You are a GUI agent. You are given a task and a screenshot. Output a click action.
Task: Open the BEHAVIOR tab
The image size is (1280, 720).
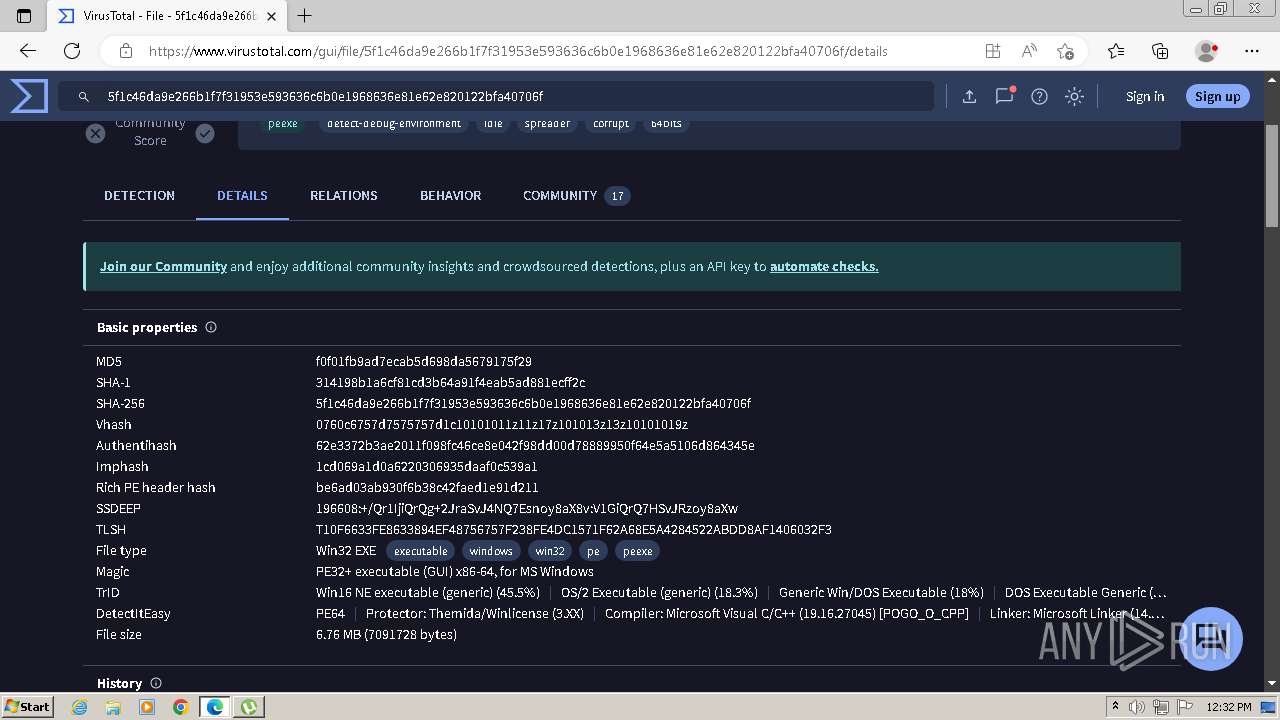[x=450, y=195]
